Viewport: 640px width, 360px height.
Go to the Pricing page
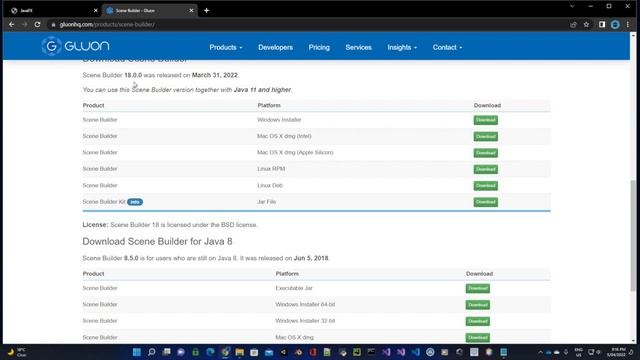pyautogui.click(x=319, y=47)
